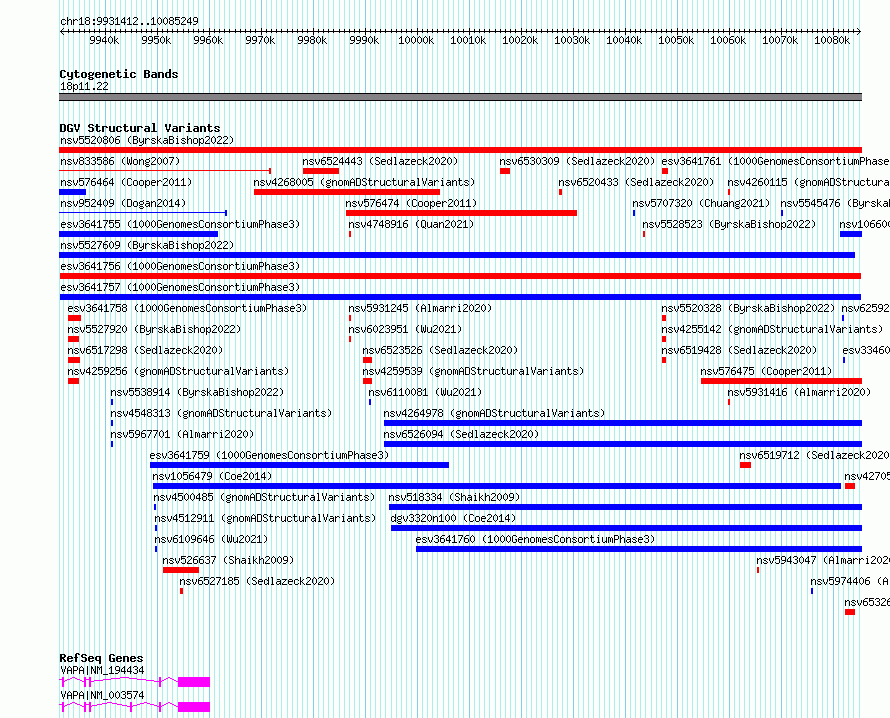
Task: Click the nsv952409 (Dogan2014) variant label
Action: 123,203
